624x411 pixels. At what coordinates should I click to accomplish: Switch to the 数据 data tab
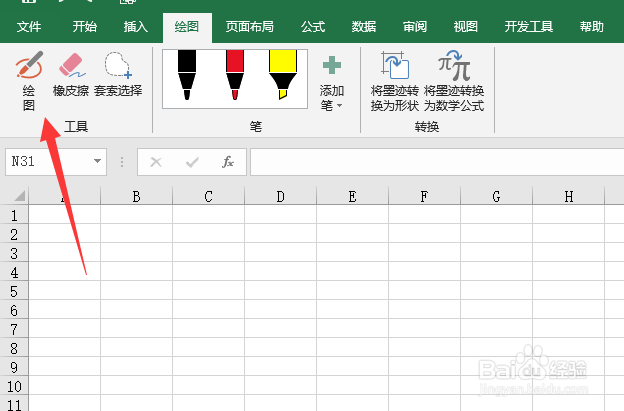pos(364,27)
